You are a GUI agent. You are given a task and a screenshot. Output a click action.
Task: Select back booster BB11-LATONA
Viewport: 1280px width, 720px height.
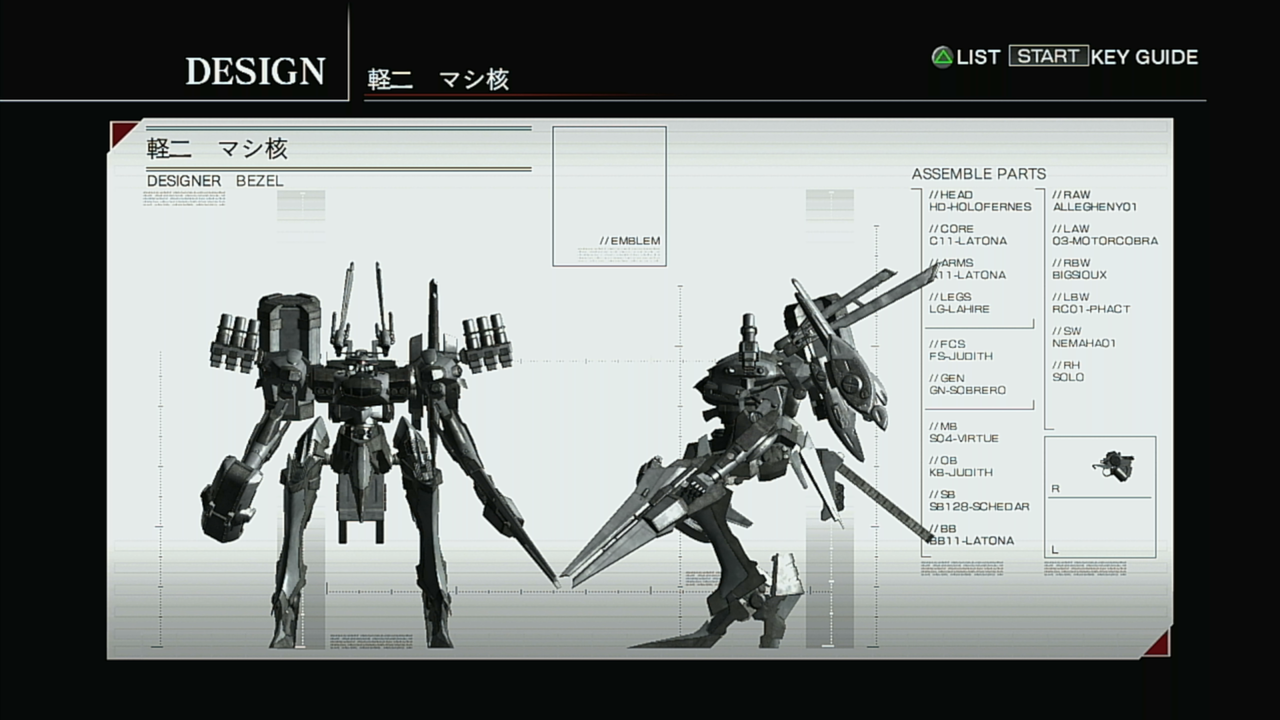(x=971, y=540)
